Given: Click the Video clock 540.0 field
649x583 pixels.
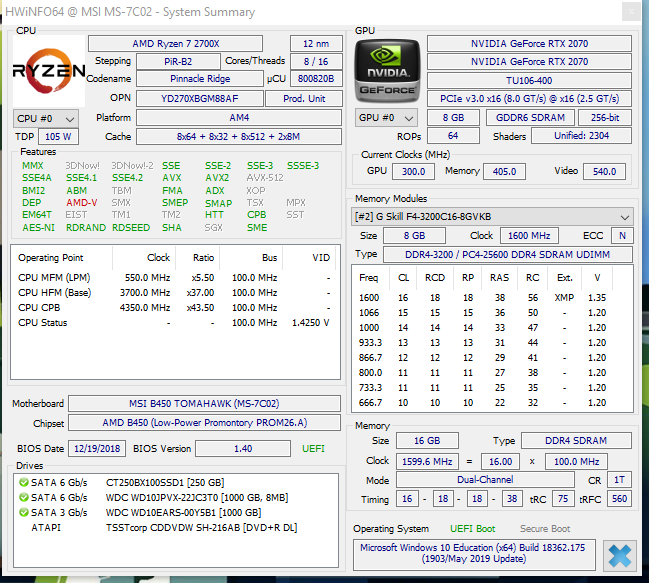Looking at the screenshot, I should point(604,171).
